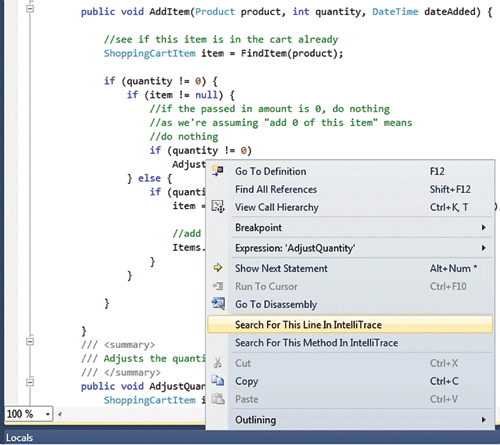Click the View Call Hierarchy icon
Image resolution: width=500 pixels, height=445 pixels.
[x=218, y=207]
